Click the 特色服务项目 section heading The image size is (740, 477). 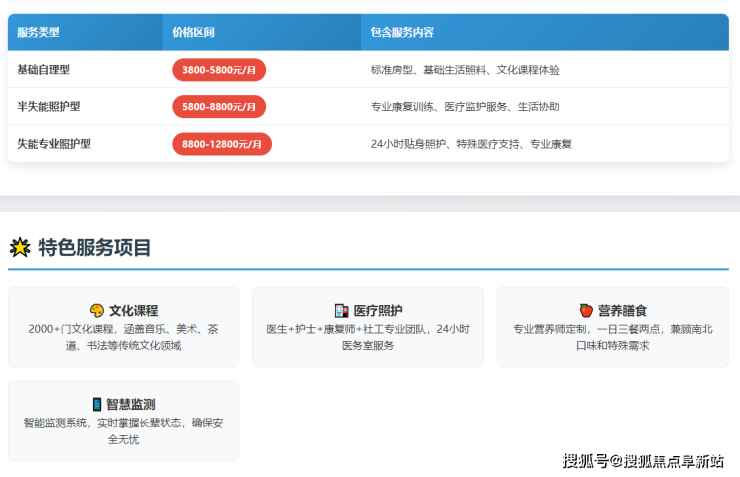click(x=95, y=248)
